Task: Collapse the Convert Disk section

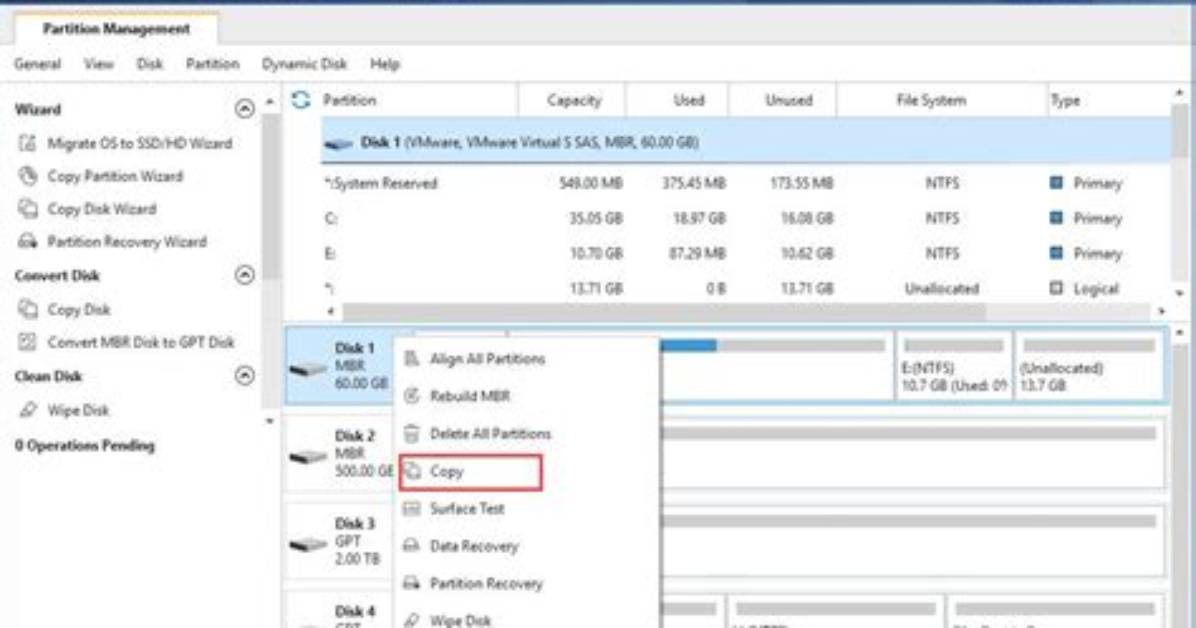Action: click(x=245, y=275)
